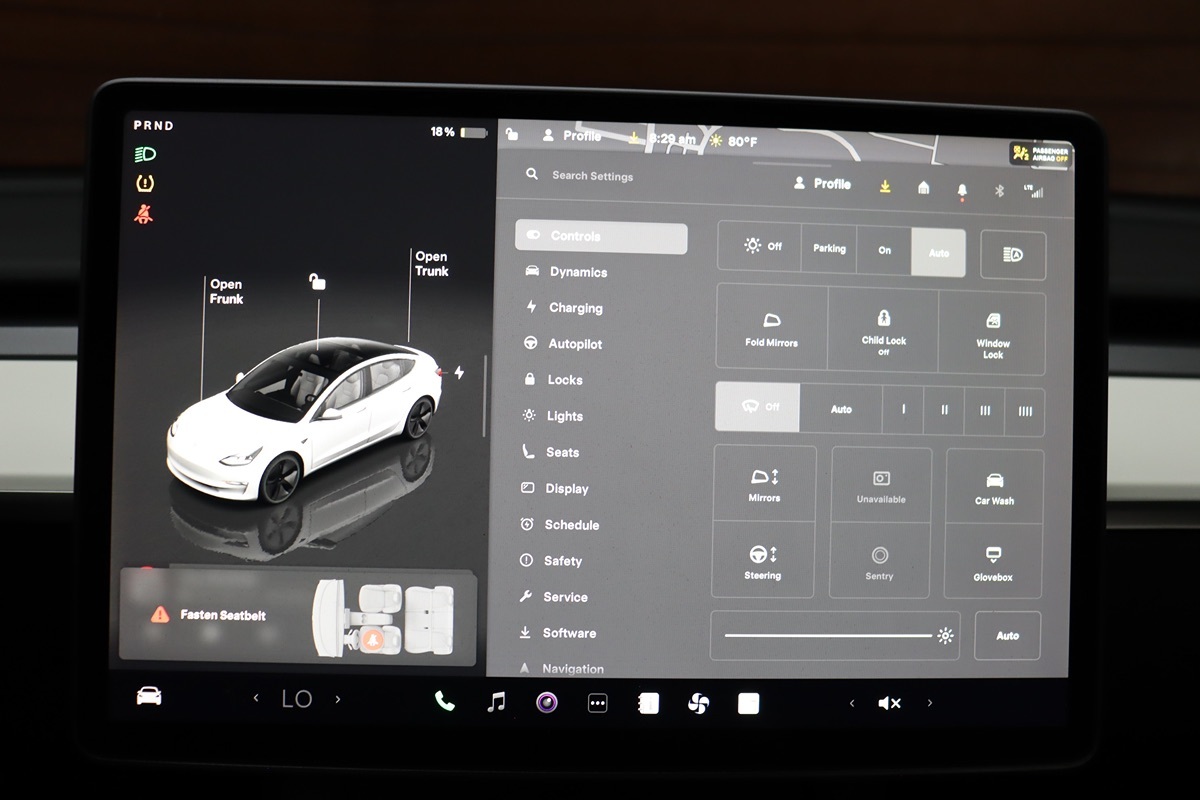Viewport: 1200px width, 800px height.
Task: Lower volume with left chevron
Action: 852,703
